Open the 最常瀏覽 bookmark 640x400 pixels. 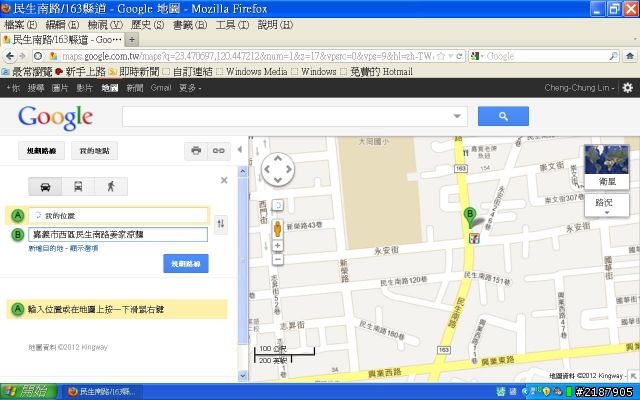click(27, 72)
